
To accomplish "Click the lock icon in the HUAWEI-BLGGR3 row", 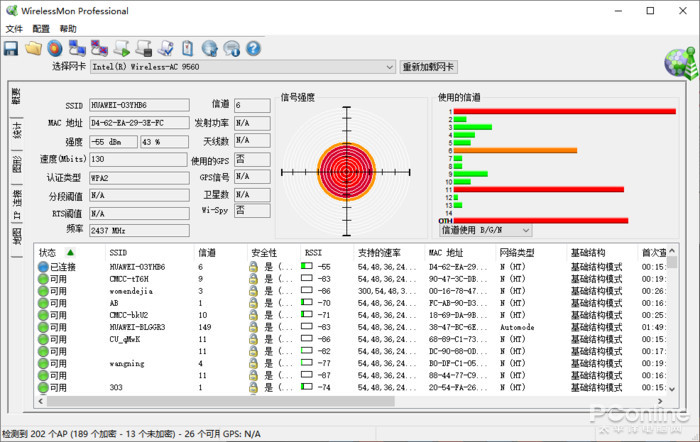I will point(253,327).
